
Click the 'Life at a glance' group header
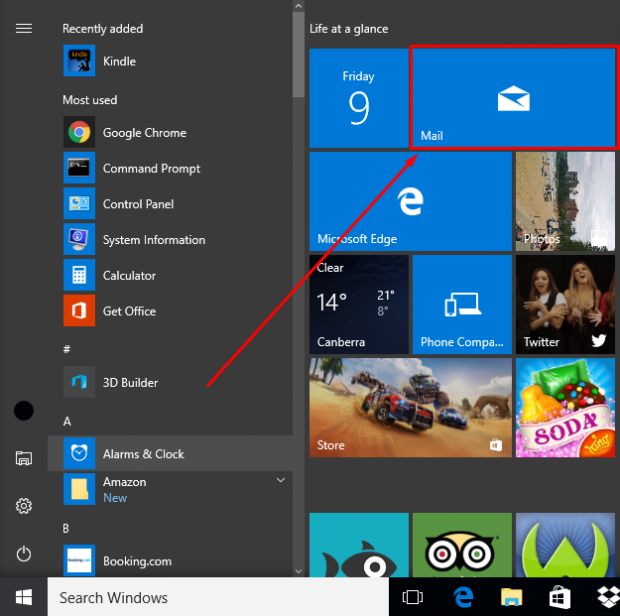(348, 28)
